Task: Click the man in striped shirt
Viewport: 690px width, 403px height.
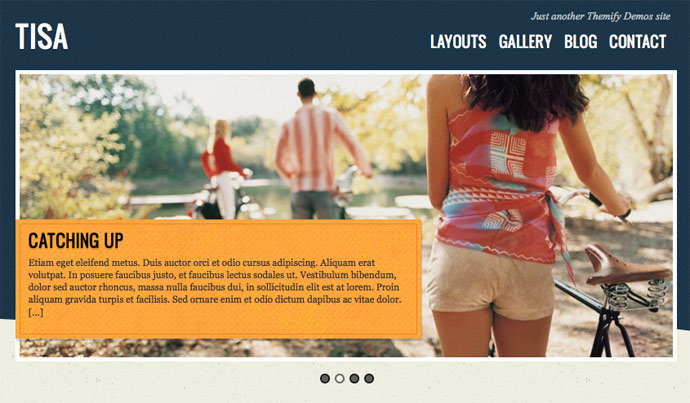Action: click(317, 150)
